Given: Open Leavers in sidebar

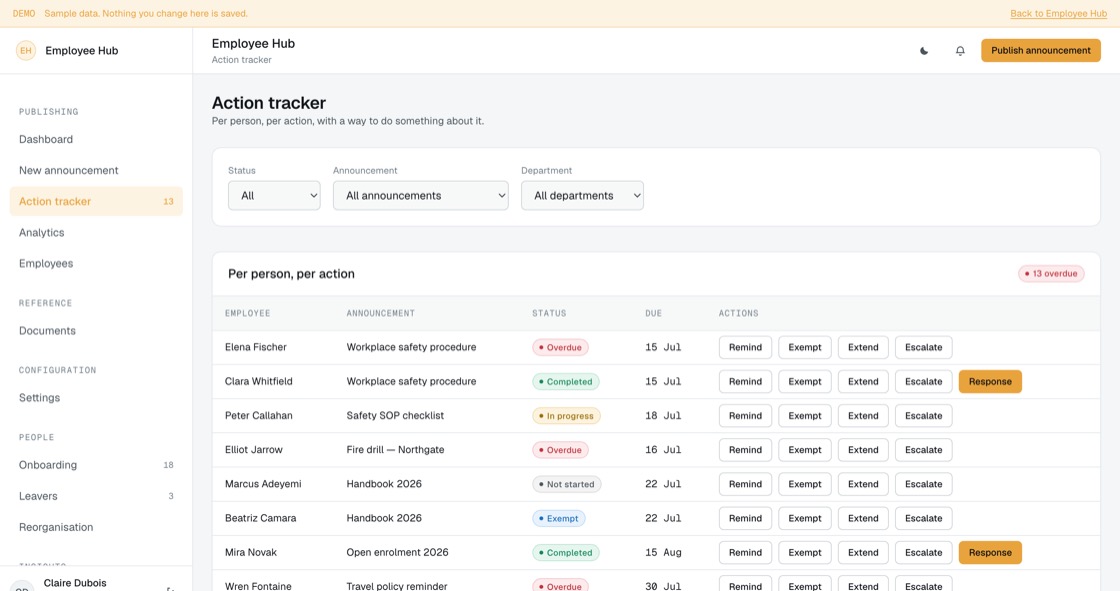Looking at the screenshot, I should click(x=96, y=496).
